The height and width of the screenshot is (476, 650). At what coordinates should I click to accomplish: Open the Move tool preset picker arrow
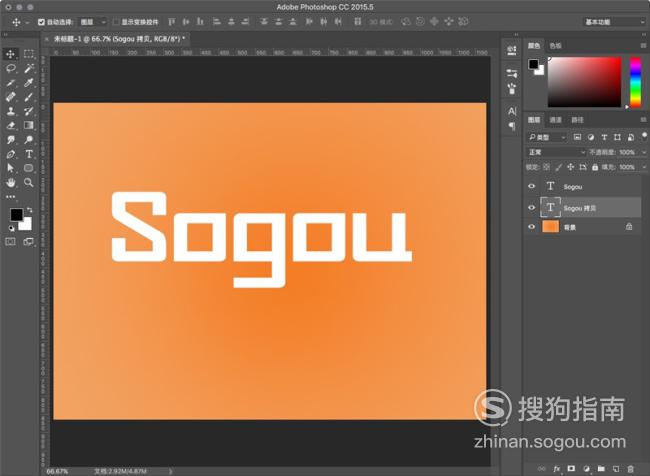coord(27,22)
